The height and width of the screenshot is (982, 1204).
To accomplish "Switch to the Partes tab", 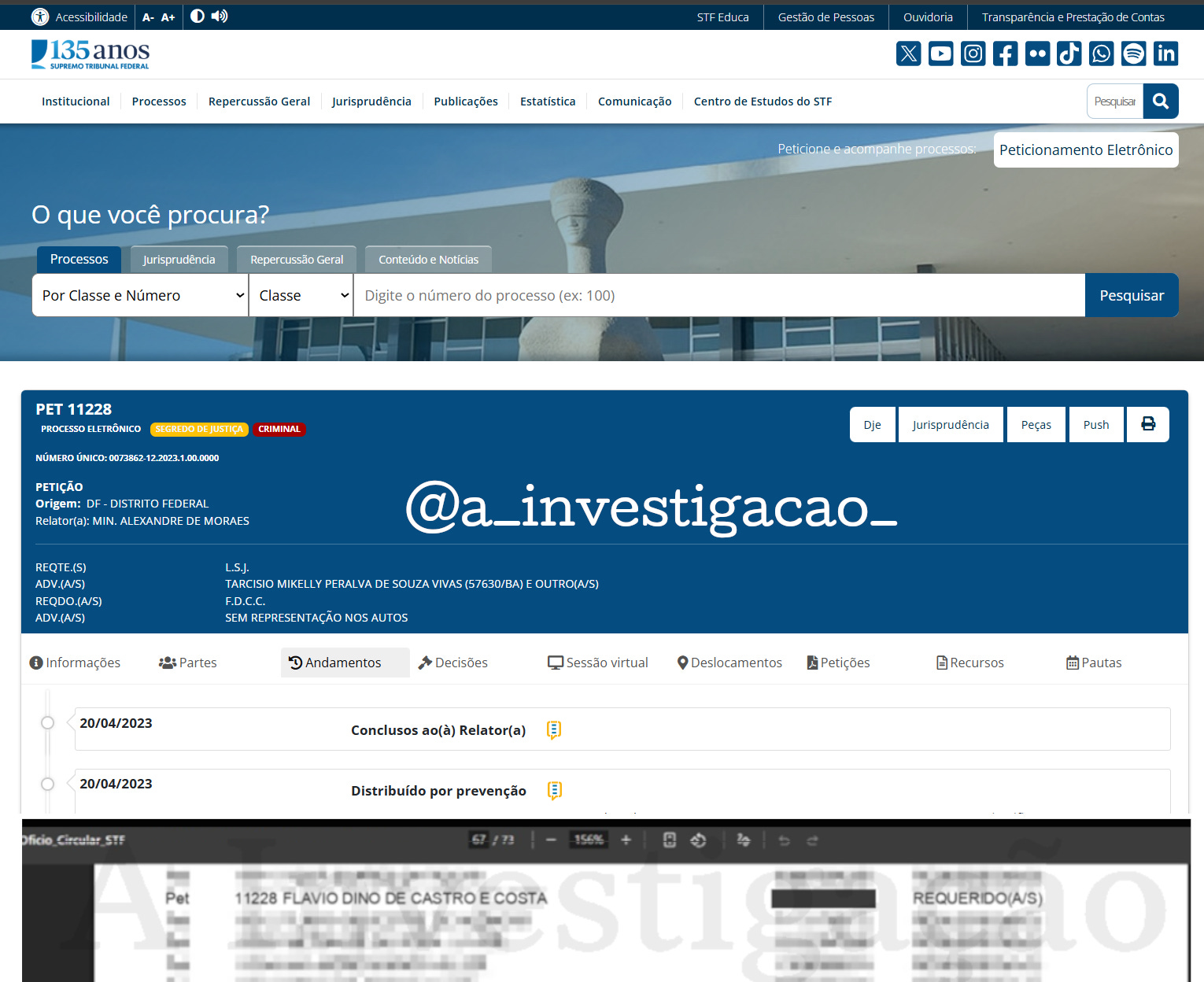I will [x=188, y=663].
